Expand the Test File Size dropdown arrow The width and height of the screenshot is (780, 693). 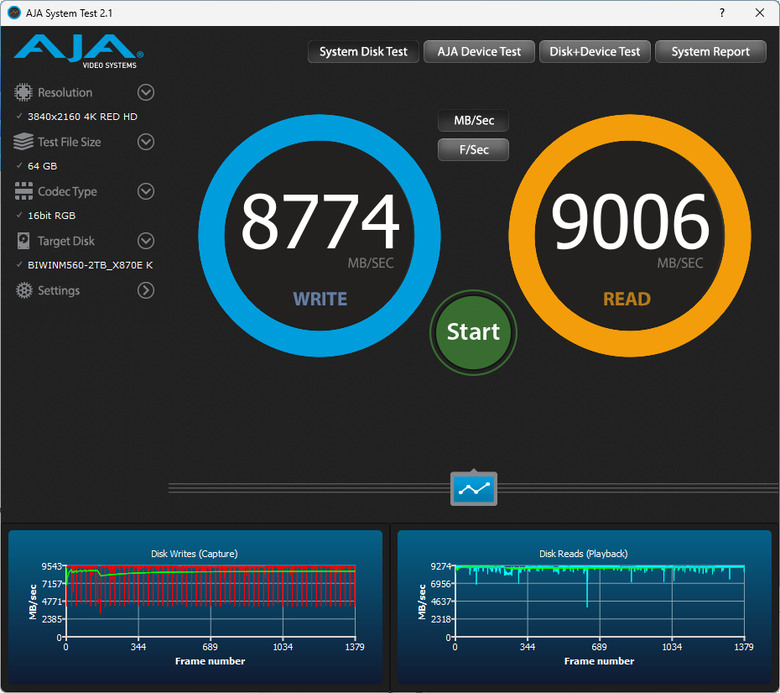(x=146, y=142)
